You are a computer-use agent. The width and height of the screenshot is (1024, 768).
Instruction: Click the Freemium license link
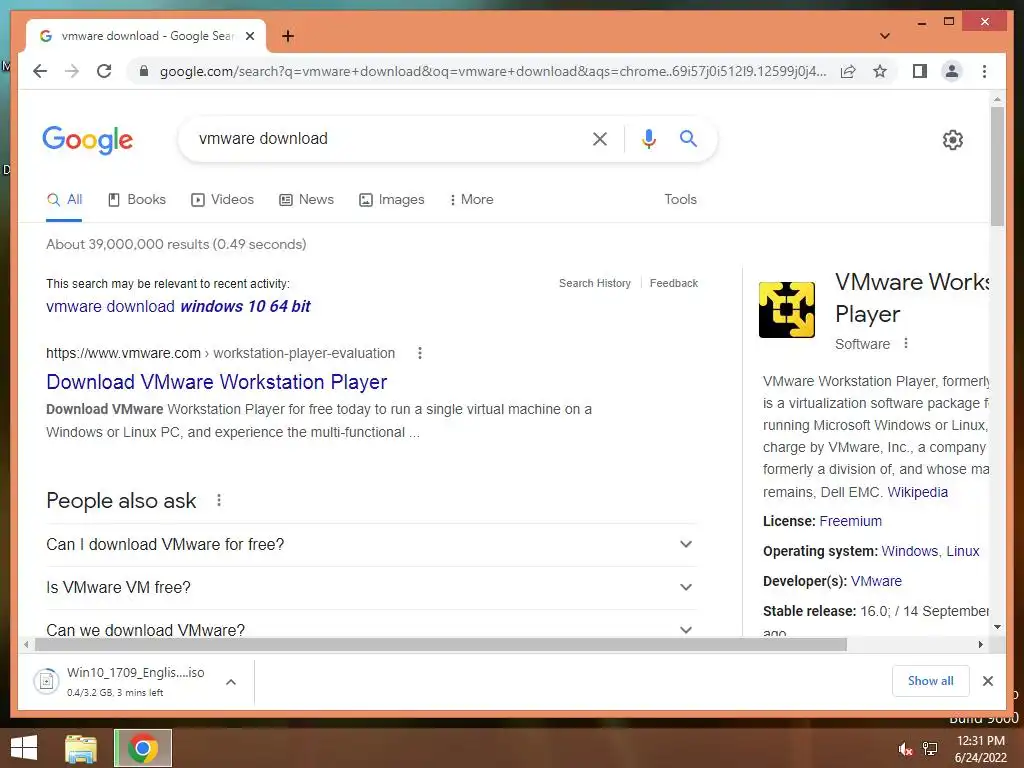[850, 521]
